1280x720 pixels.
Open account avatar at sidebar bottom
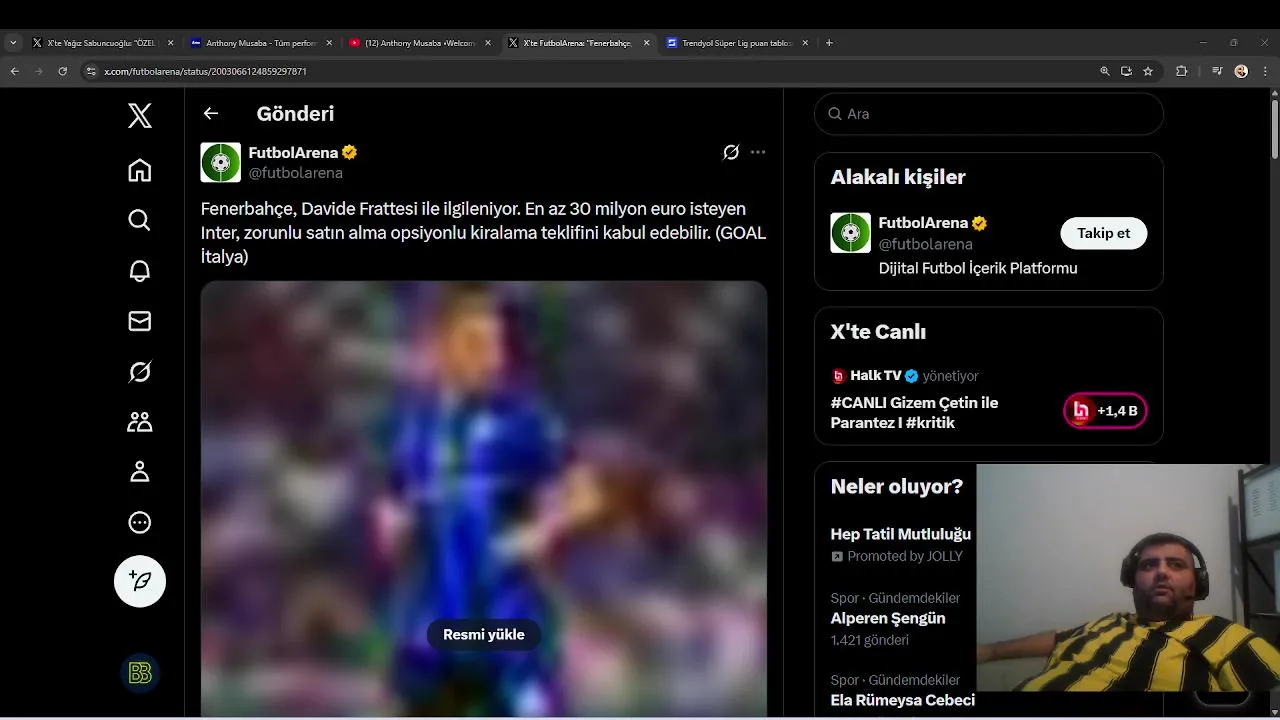[140, 673]
